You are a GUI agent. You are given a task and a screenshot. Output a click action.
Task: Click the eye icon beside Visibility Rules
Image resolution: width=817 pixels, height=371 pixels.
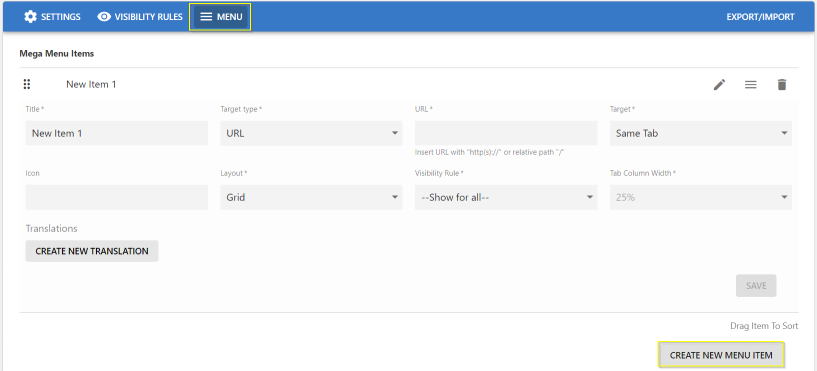coord(104,17)
